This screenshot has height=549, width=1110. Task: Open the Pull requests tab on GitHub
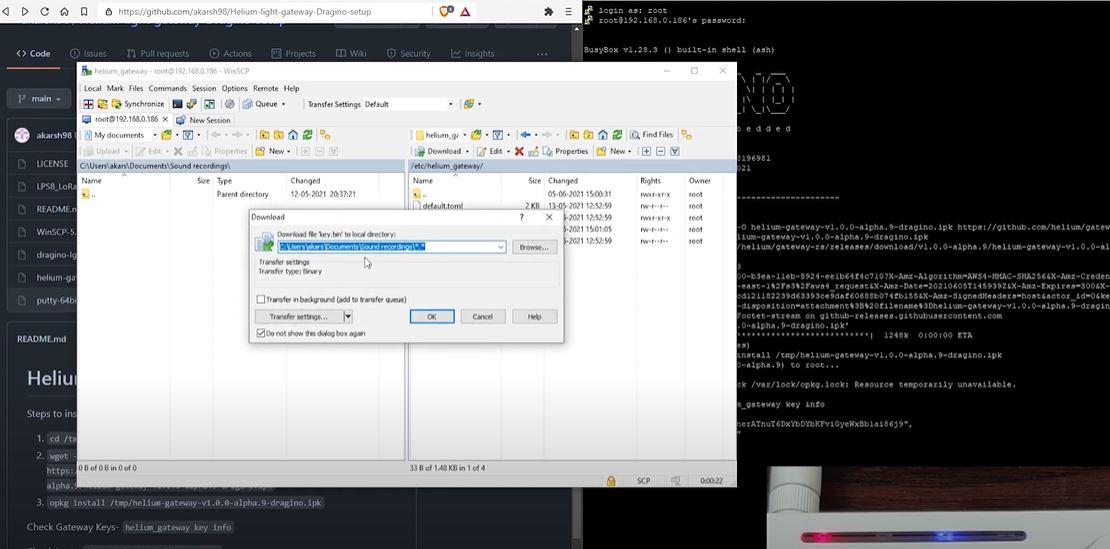[x=158, y=53]
